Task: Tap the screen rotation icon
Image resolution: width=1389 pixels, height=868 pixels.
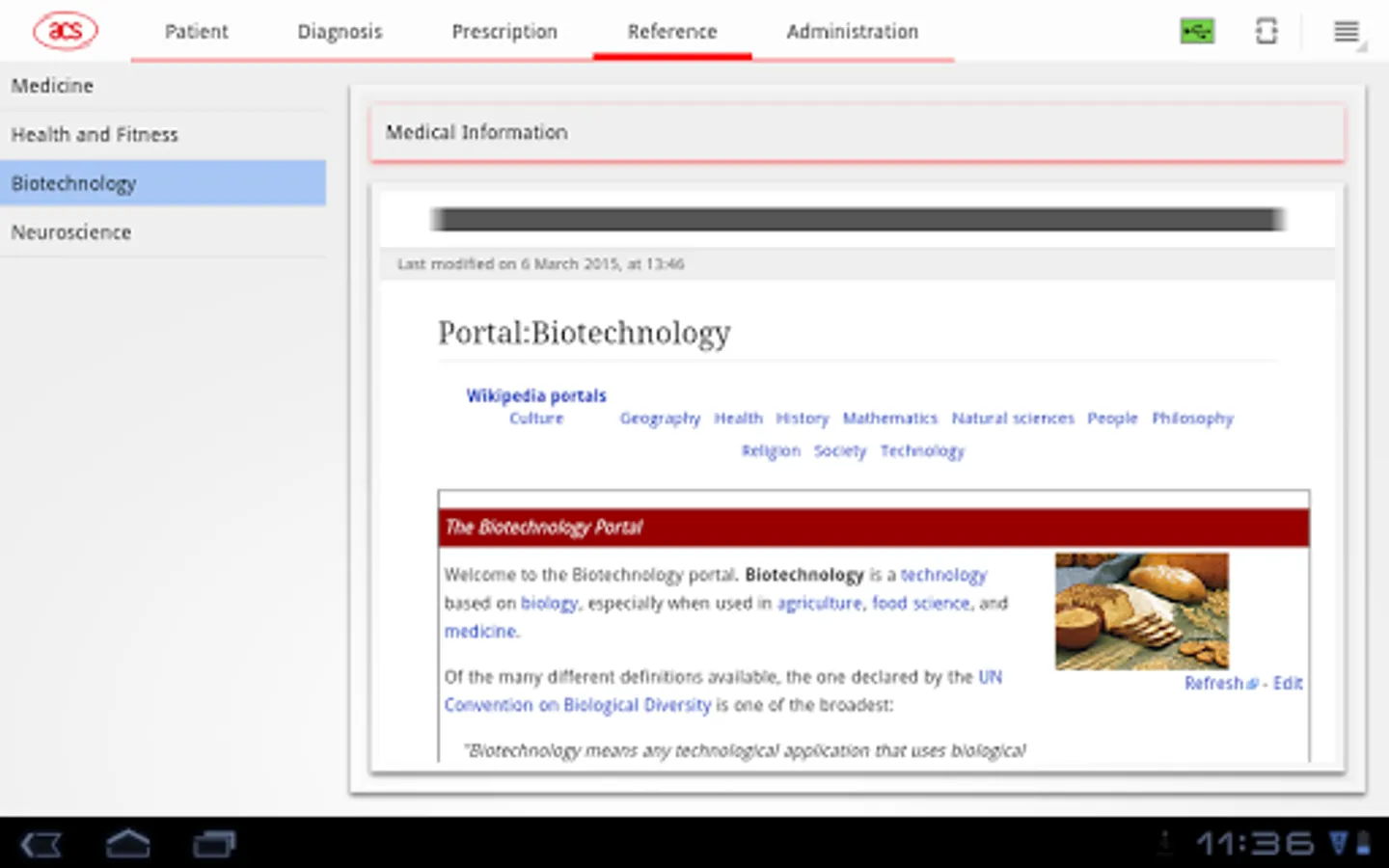Action: click(1266, 32)
